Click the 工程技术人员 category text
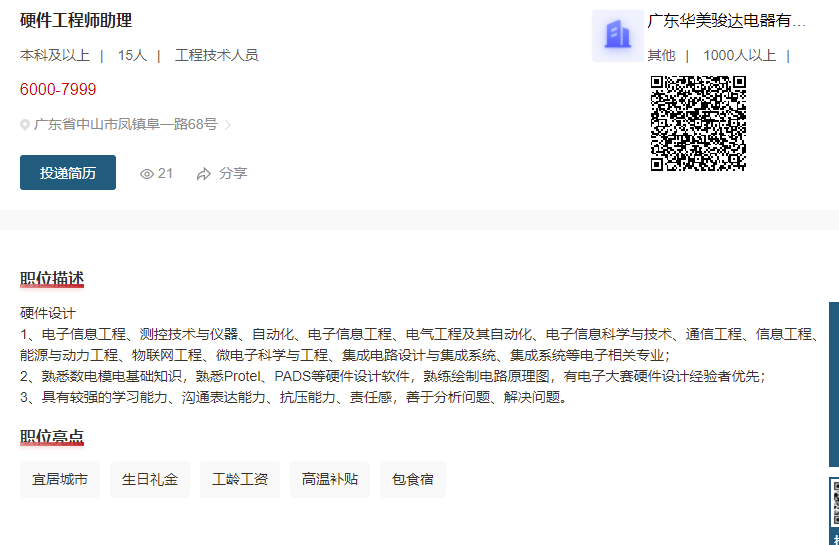 pyautogui.click(x=217, y=55)
